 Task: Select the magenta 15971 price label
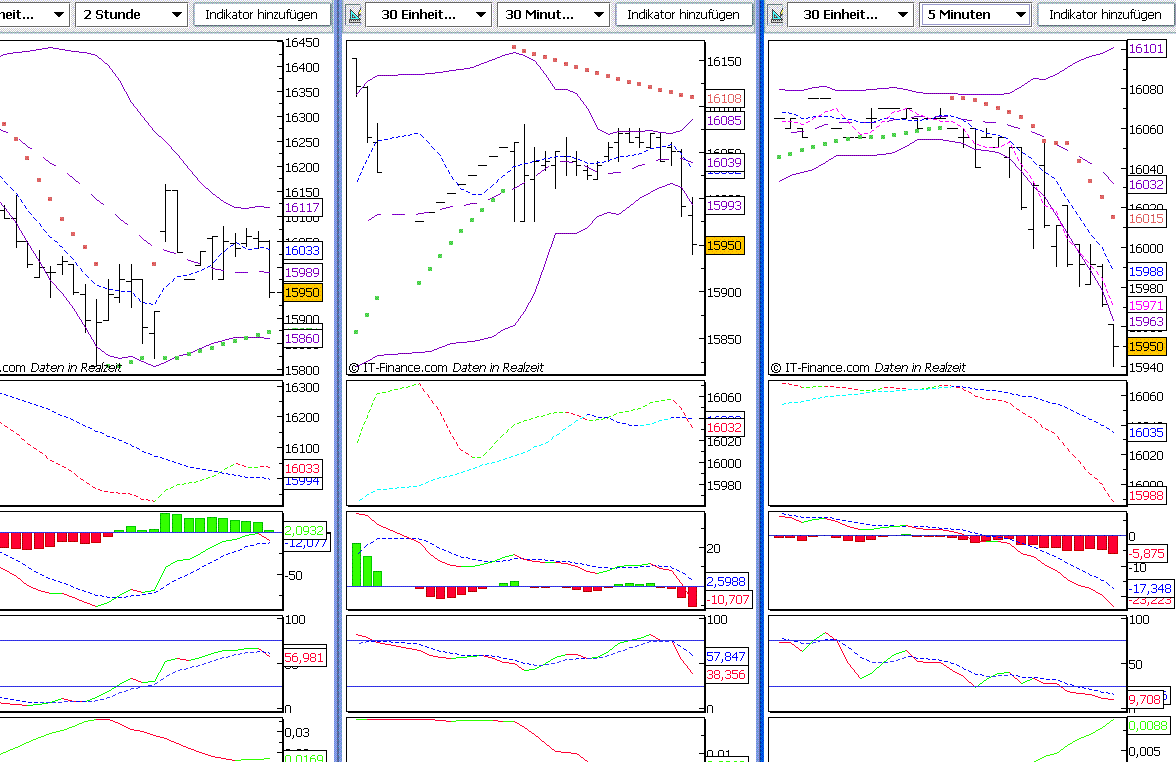tap(1146, 305)
